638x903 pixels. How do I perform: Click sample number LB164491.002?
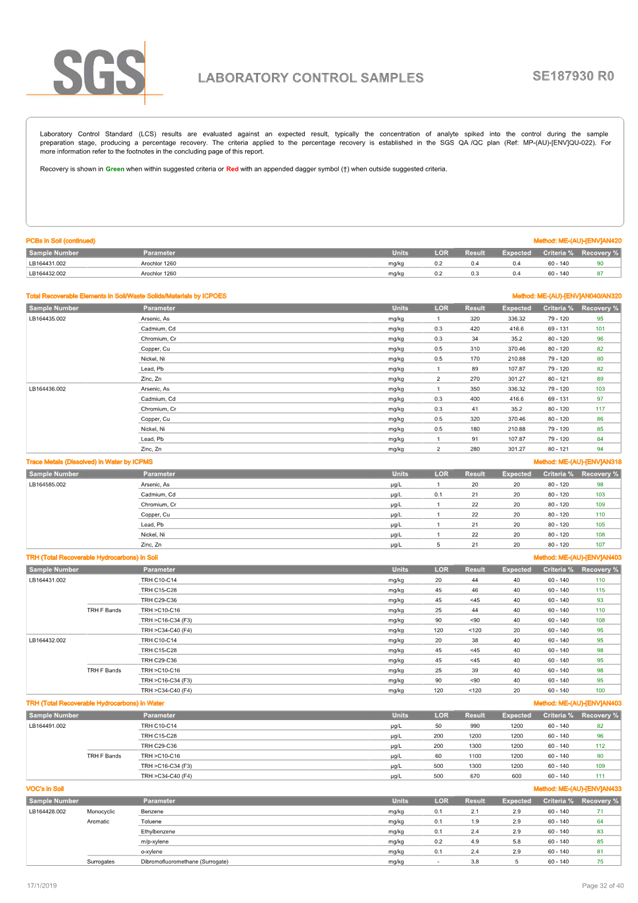[x=47, y=726]
